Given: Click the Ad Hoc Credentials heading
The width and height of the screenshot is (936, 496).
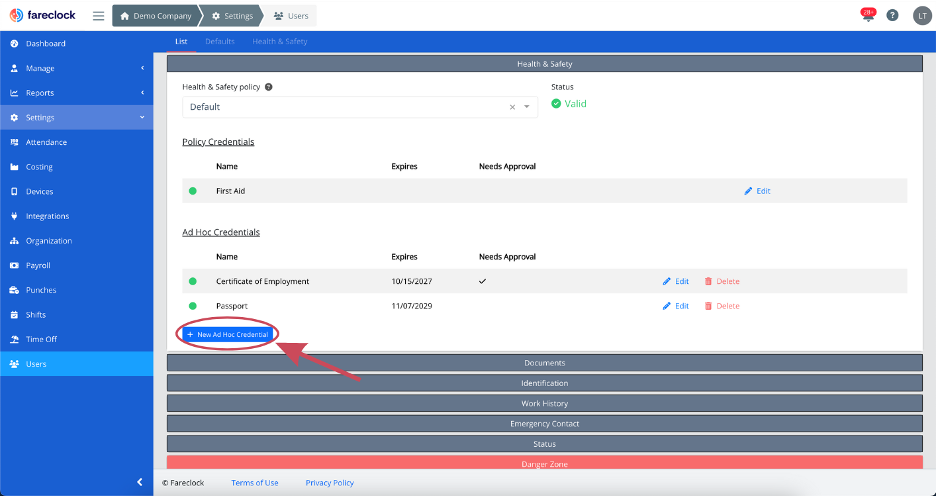Looking at the screenshot, I should [x=221, y=232].
